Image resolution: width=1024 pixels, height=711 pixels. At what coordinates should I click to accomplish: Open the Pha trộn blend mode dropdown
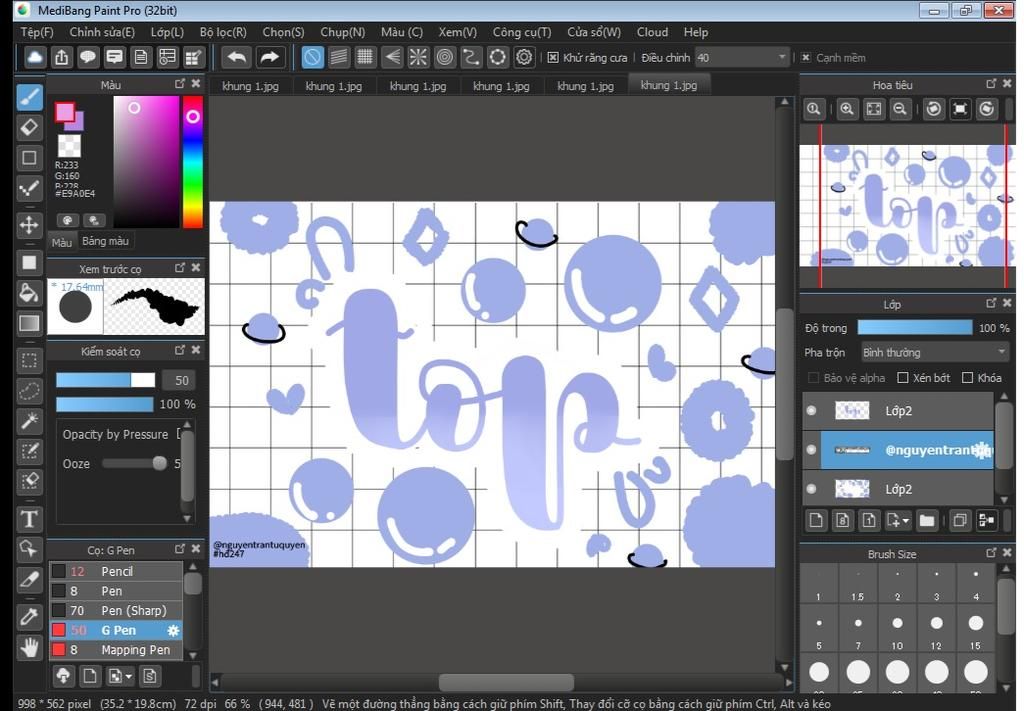935,352
